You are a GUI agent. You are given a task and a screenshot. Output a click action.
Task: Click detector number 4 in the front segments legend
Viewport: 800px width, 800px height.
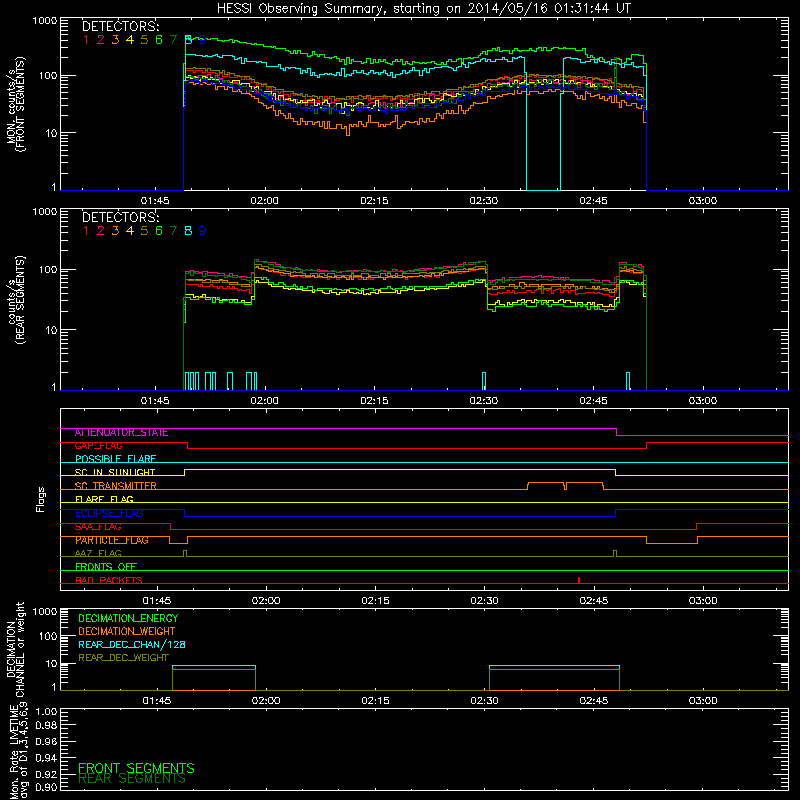[130, 40]
